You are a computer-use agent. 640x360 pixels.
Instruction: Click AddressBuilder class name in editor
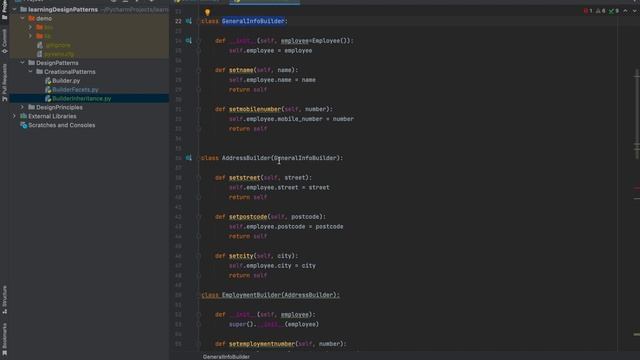[x=246, y=158]
